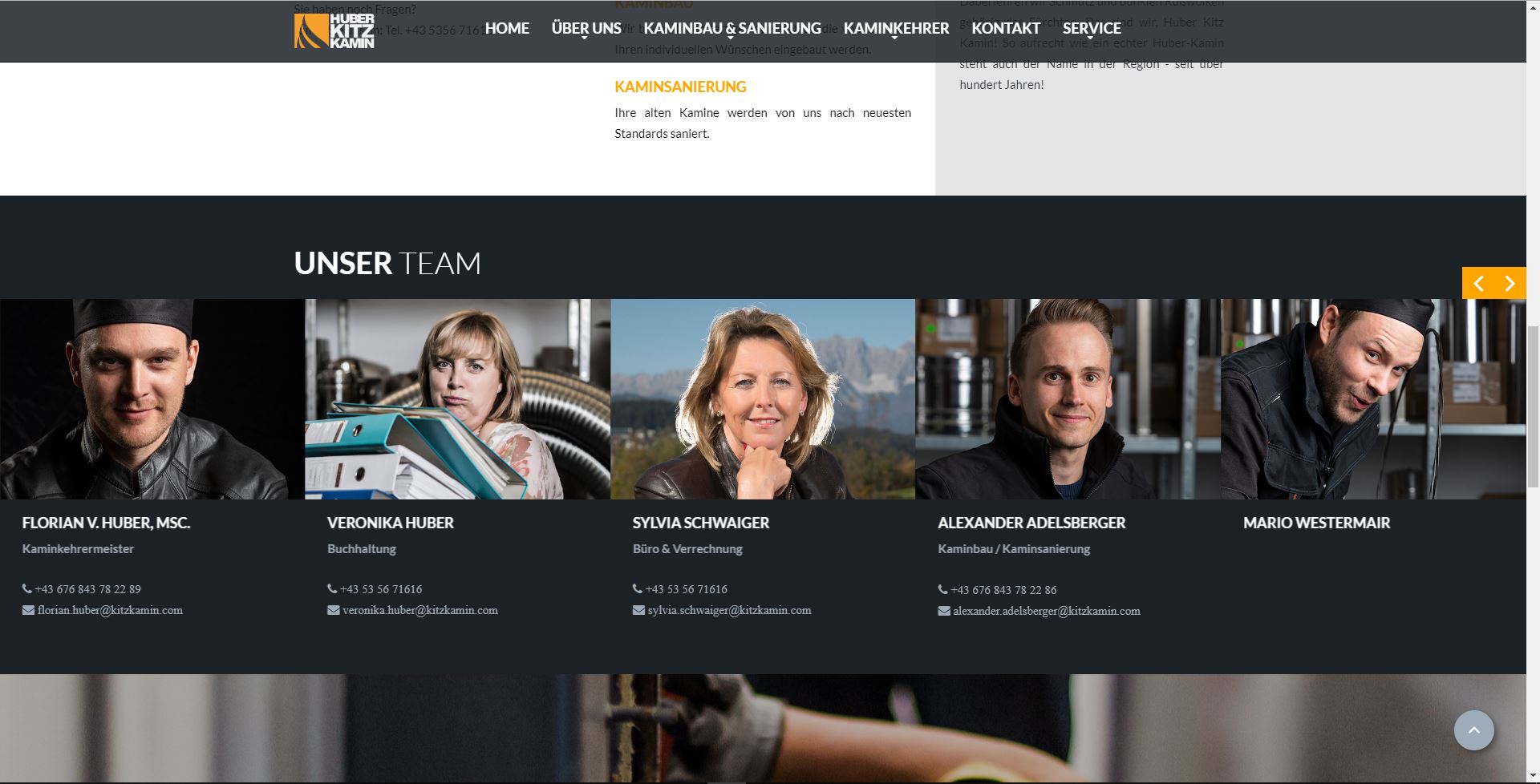Click Buchhaltung job title

362,549
